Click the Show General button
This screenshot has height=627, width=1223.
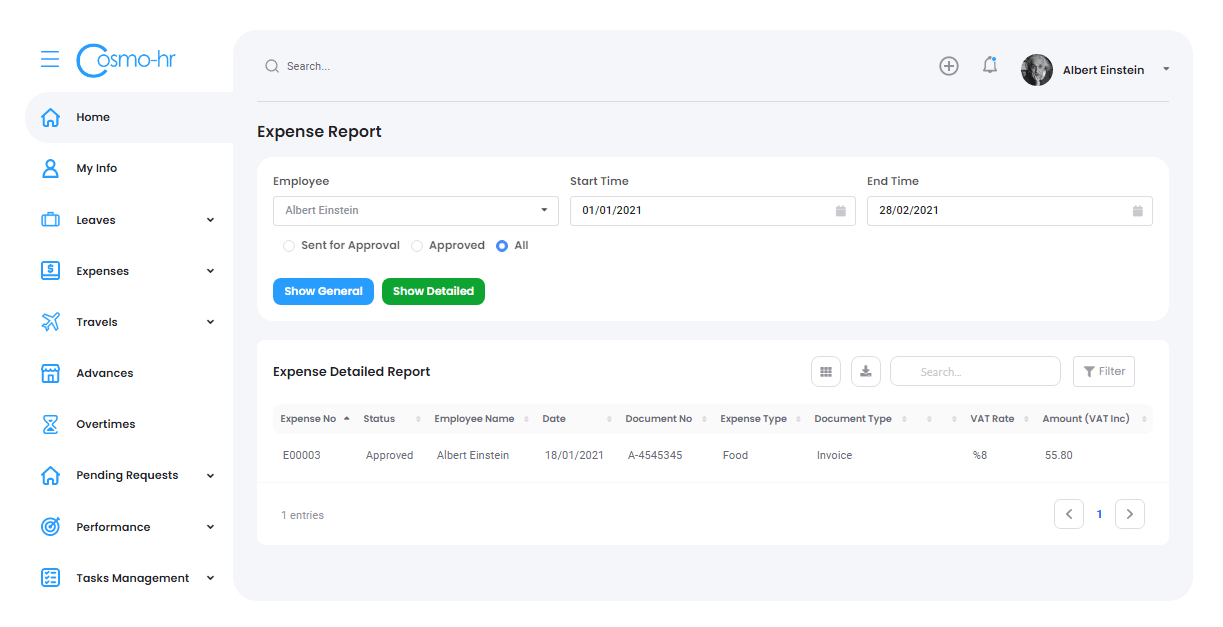(323, 291)
